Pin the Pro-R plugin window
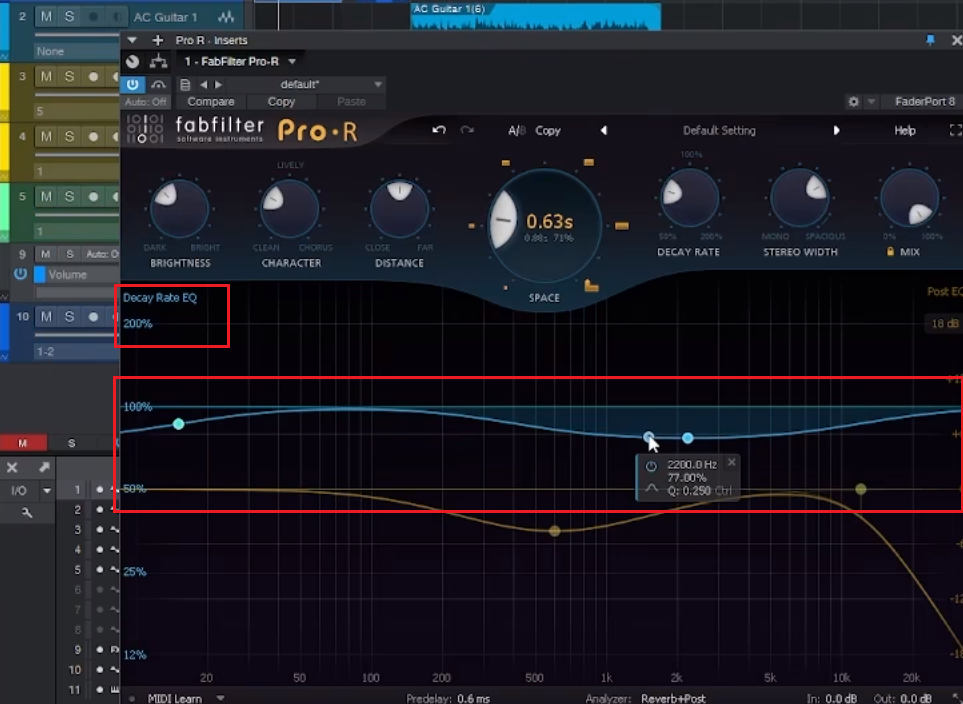Viewport: 963px width, 704px height. click(x=930, y=41)
